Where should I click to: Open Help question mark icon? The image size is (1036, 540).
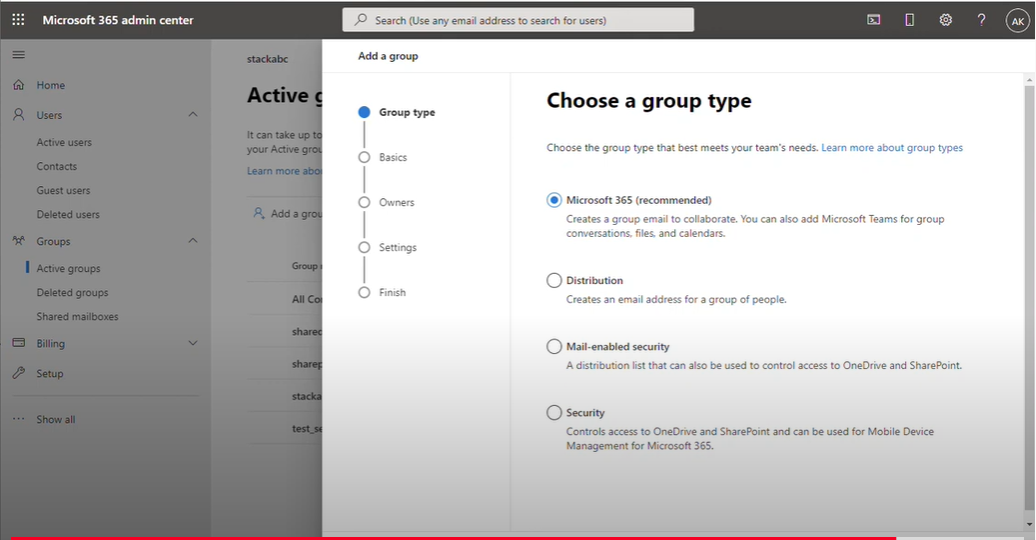pyautogui.click(x=981, y=20)
